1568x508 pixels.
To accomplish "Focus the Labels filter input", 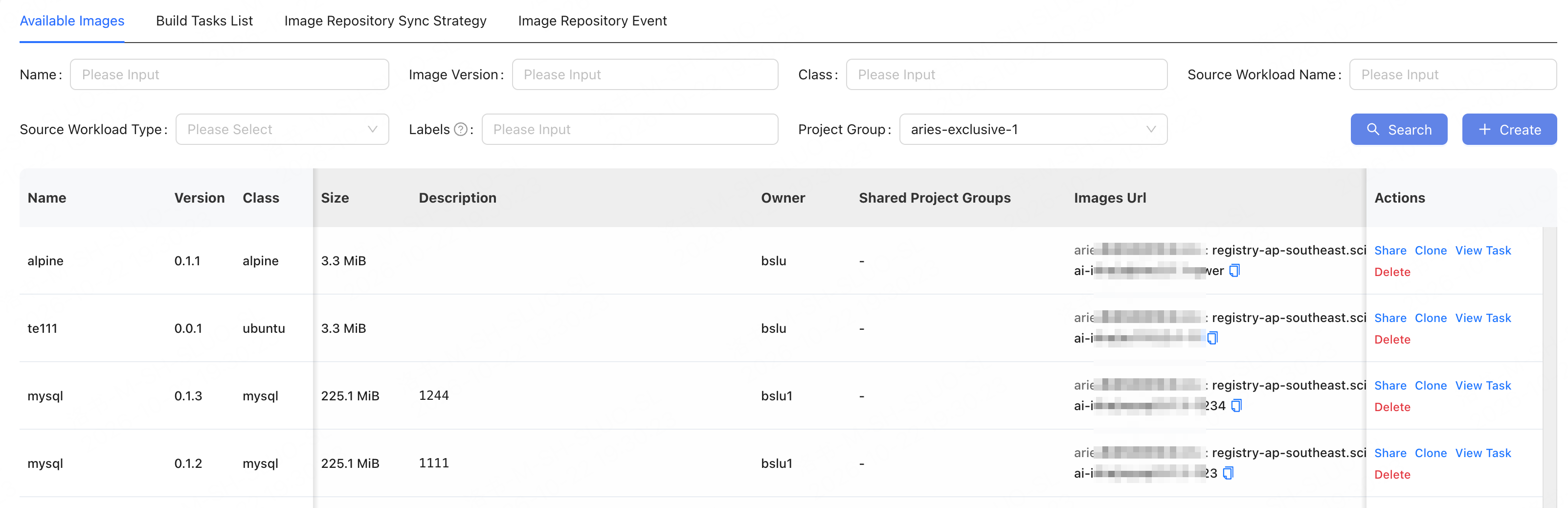I will [x=630, y=129].
